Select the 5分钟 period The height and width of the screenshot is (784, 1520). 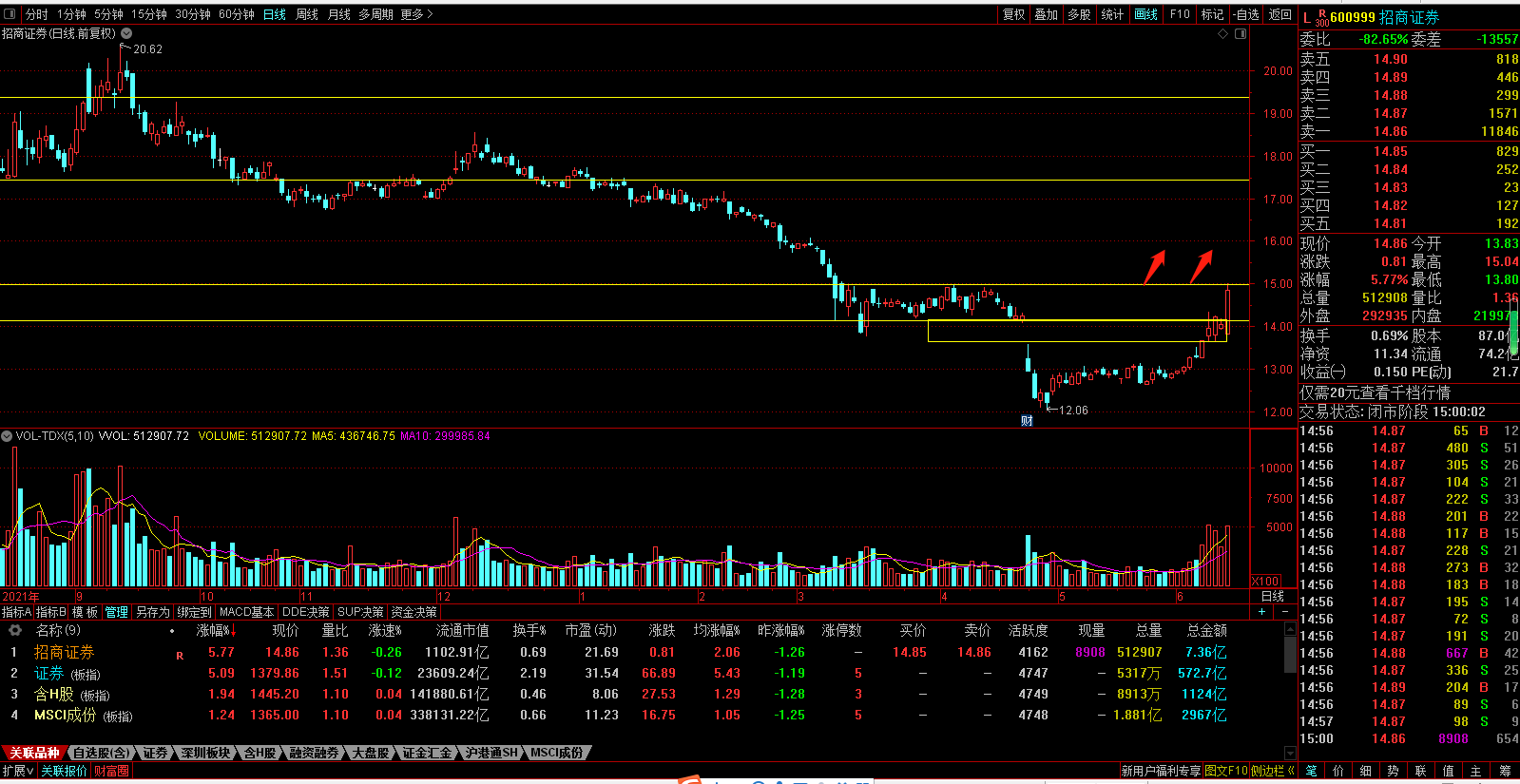pos(108,14)
